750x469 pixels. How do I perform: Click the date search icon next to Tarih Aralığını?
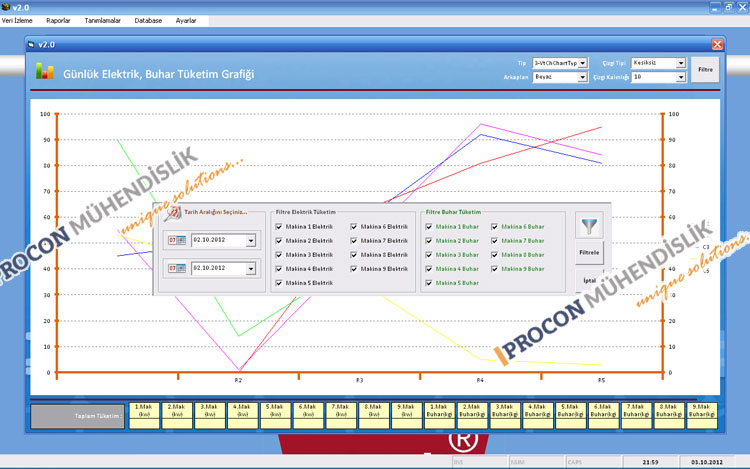tap(172, 213)
